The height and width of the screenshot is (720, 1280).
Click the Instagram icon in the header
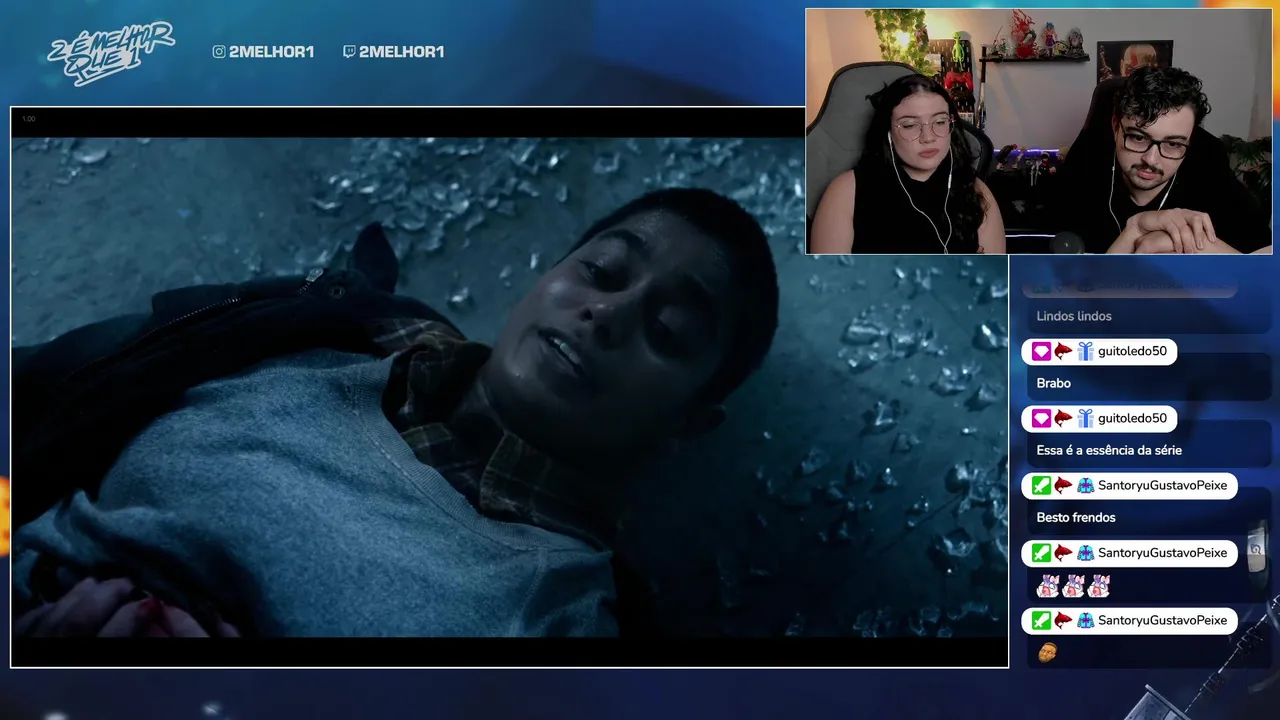coord(219,52)
